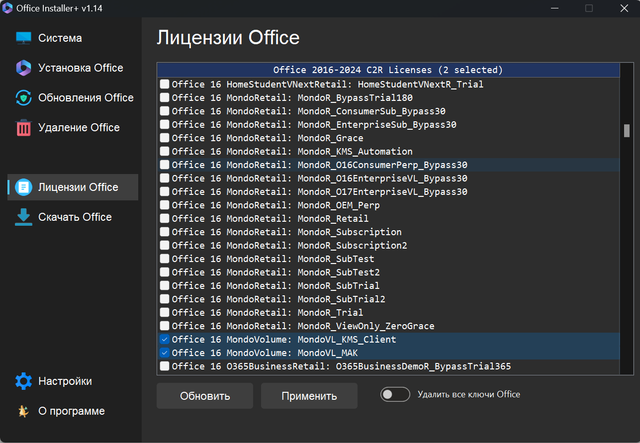Check HomeStudentVNextR_Trial checkbox
640x443 pixels.
coord(164,84)
